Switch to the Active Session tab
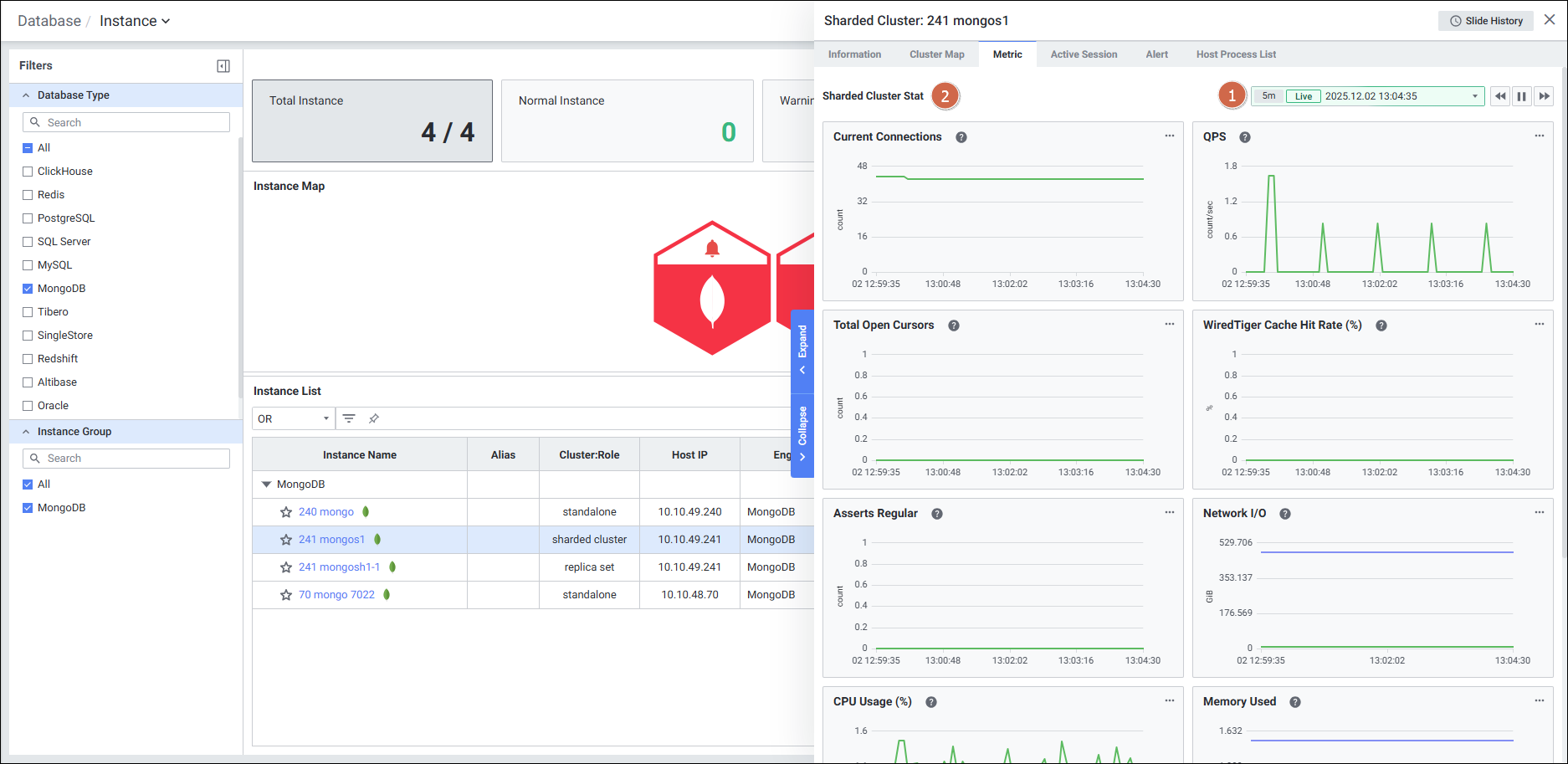Screen dimensions: 1568x764 [1084, 54]
